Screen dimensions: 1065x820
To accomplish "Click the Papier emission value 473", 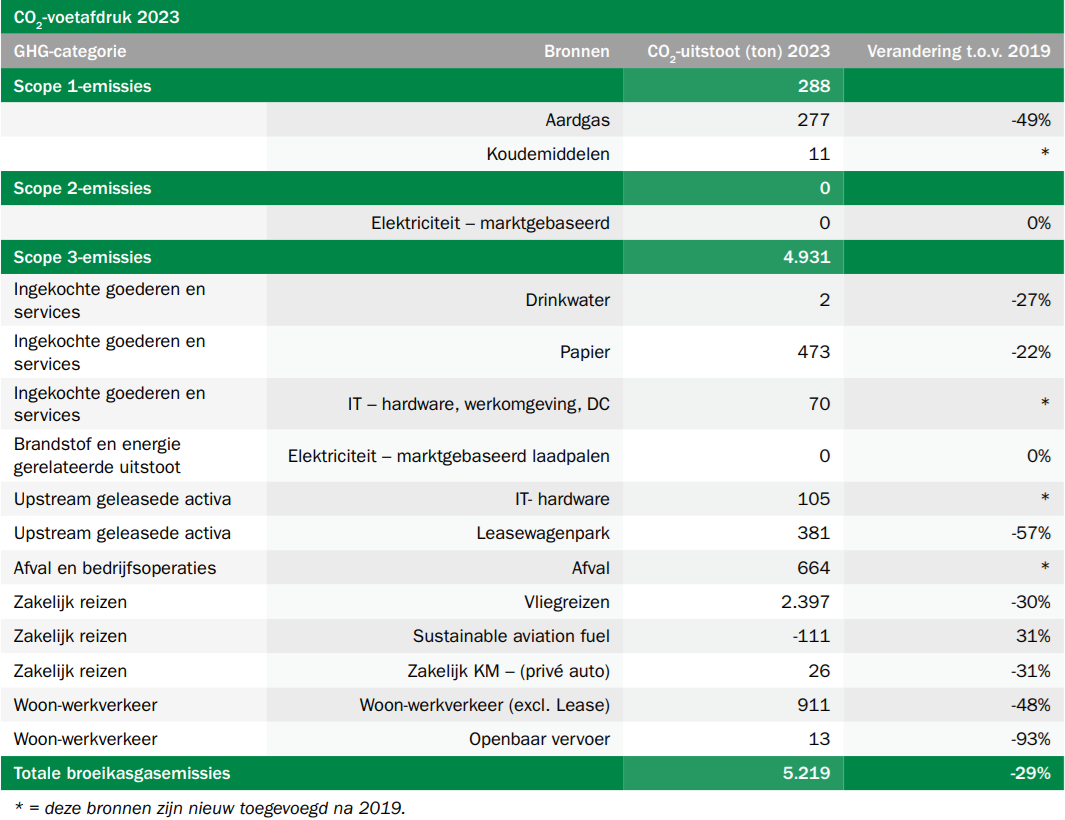I will tap(813, 352).
